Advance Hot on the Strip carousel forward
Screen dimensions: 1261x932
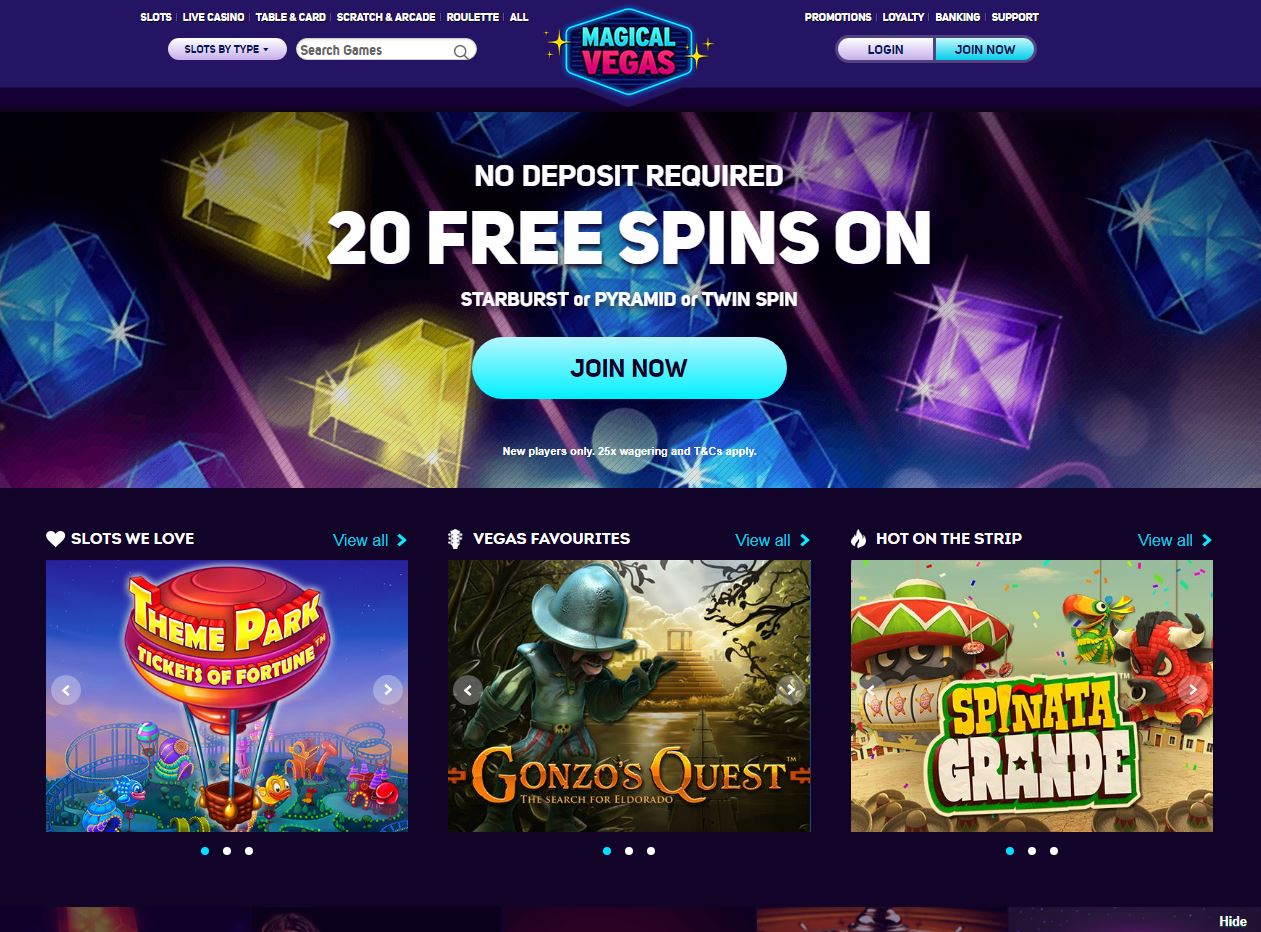pos(1192,690)
